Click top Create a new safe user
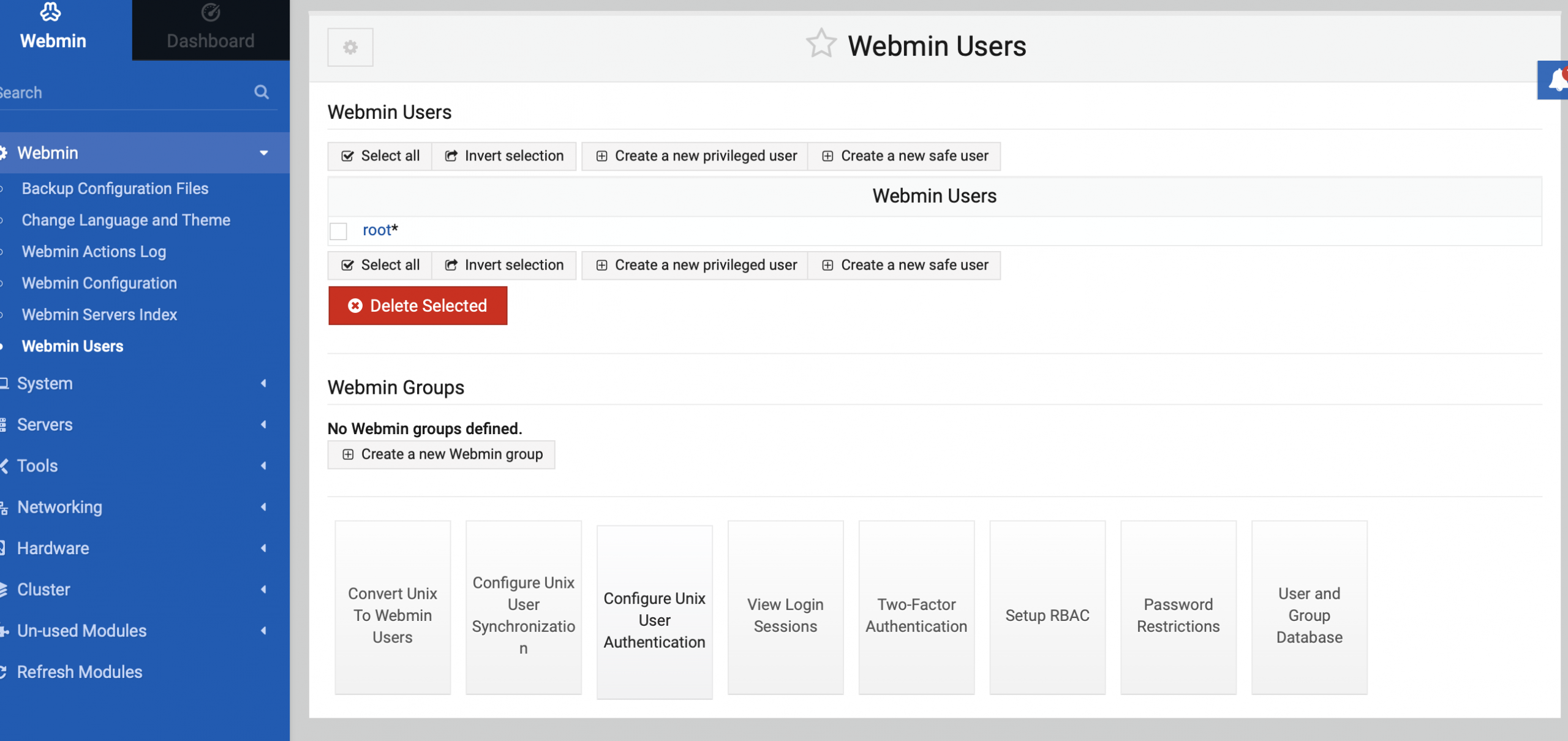This screenshot has height=741, width=1568. [x=904, y=156]
